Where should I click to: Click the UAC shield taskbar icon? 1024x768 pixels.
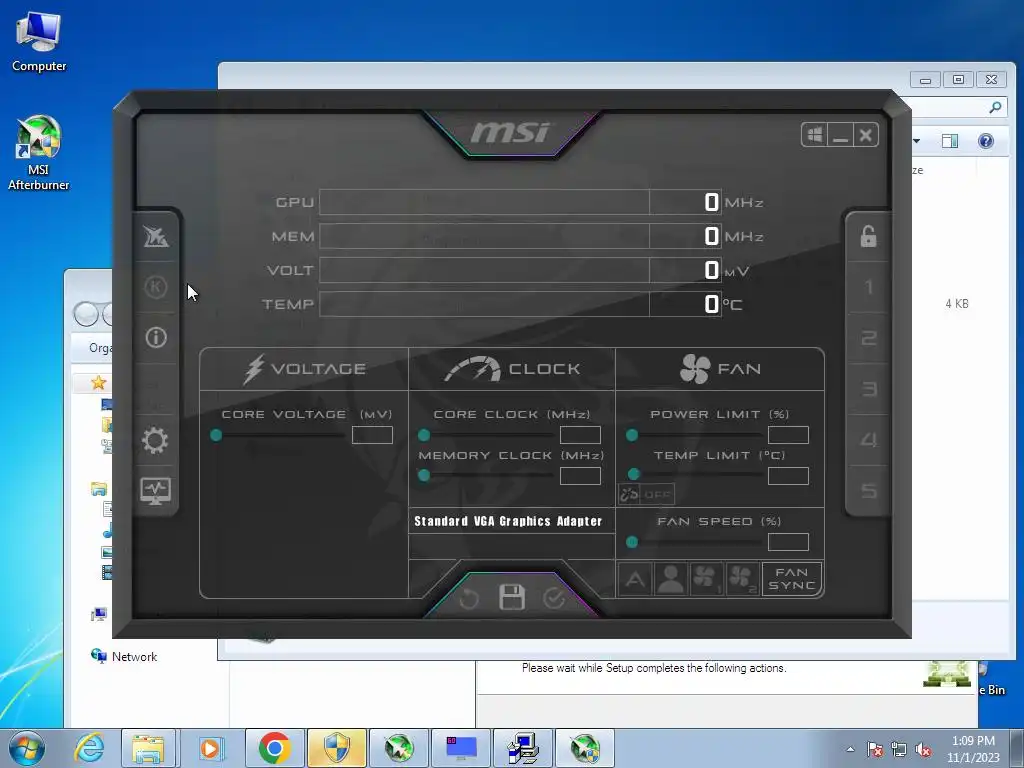coord(337,748)
